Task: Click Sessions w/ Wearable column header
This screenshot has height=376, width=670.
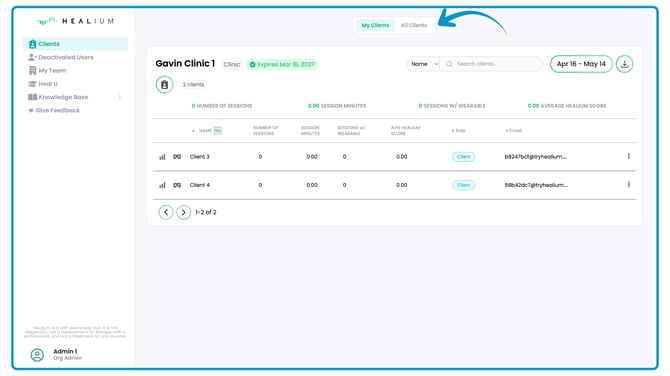Action: [x=351, y=131]
